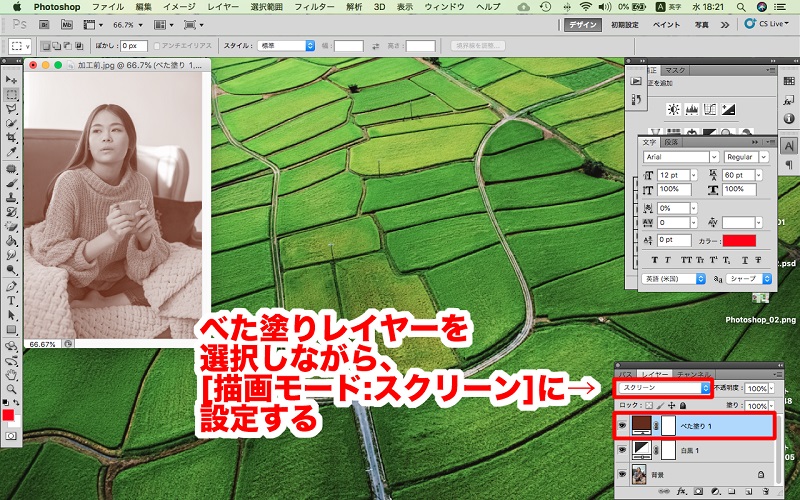Hide the べた塗り 1 layer

pos(622,426)
